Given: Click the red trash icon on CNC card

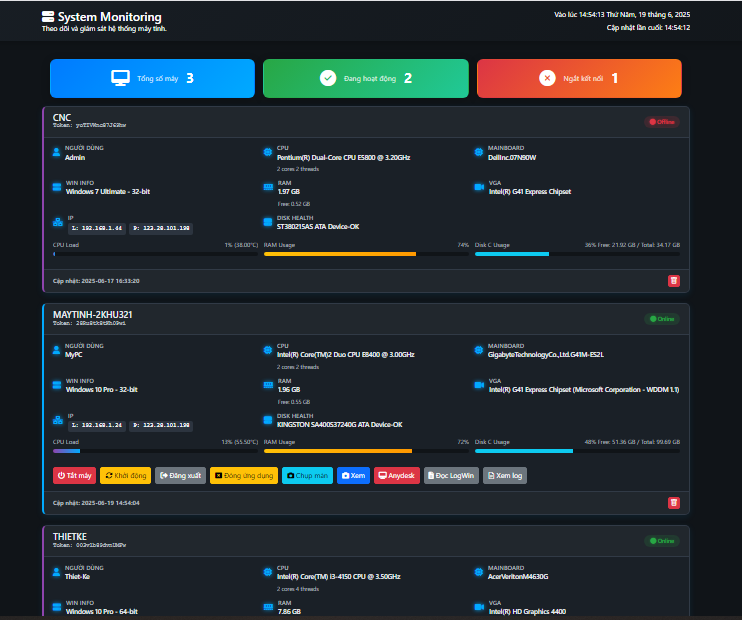Looking at the screenshot, I should click(x=673, y=281).
